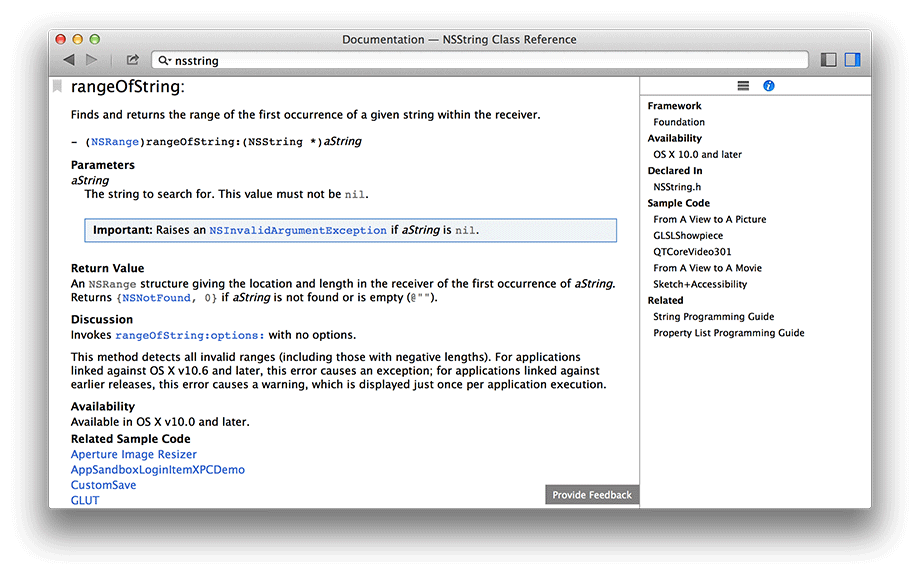Viewport: 920px width, 576px height.
Task: Zoom the Documentation window with green button
Action: point(94,39)
